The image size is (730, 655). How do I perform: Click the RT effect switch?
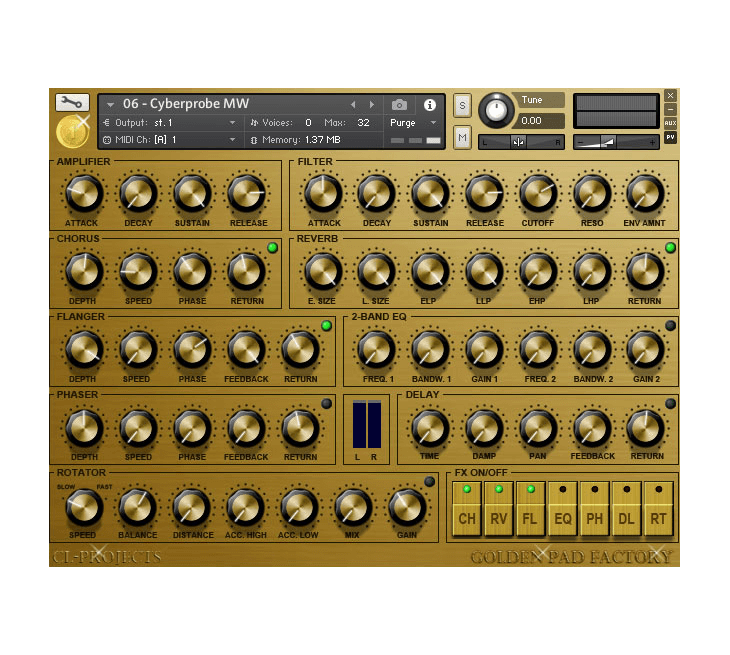coord(658,509)
